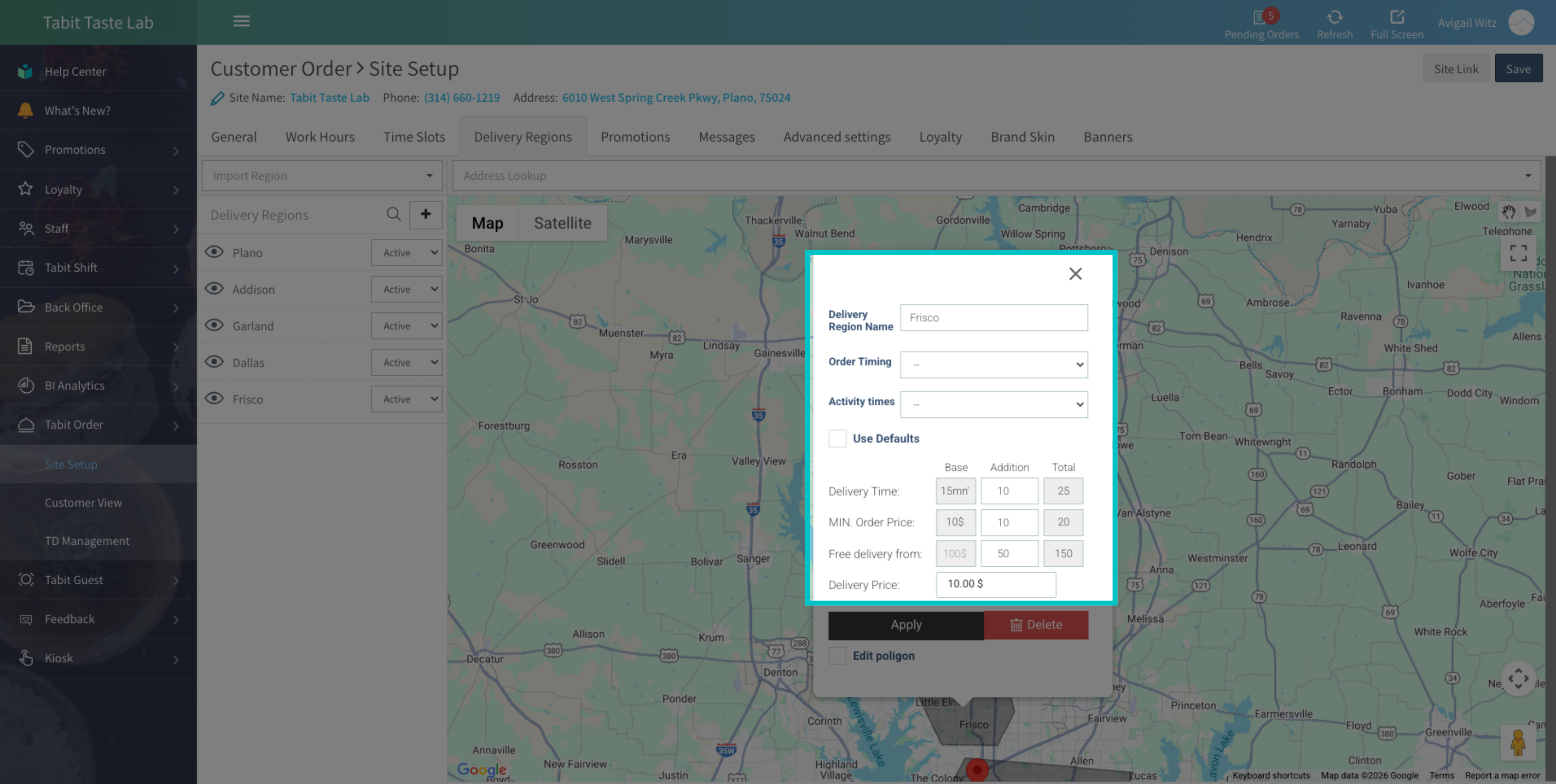Change Addison status dropdown

tap(407, 289)
